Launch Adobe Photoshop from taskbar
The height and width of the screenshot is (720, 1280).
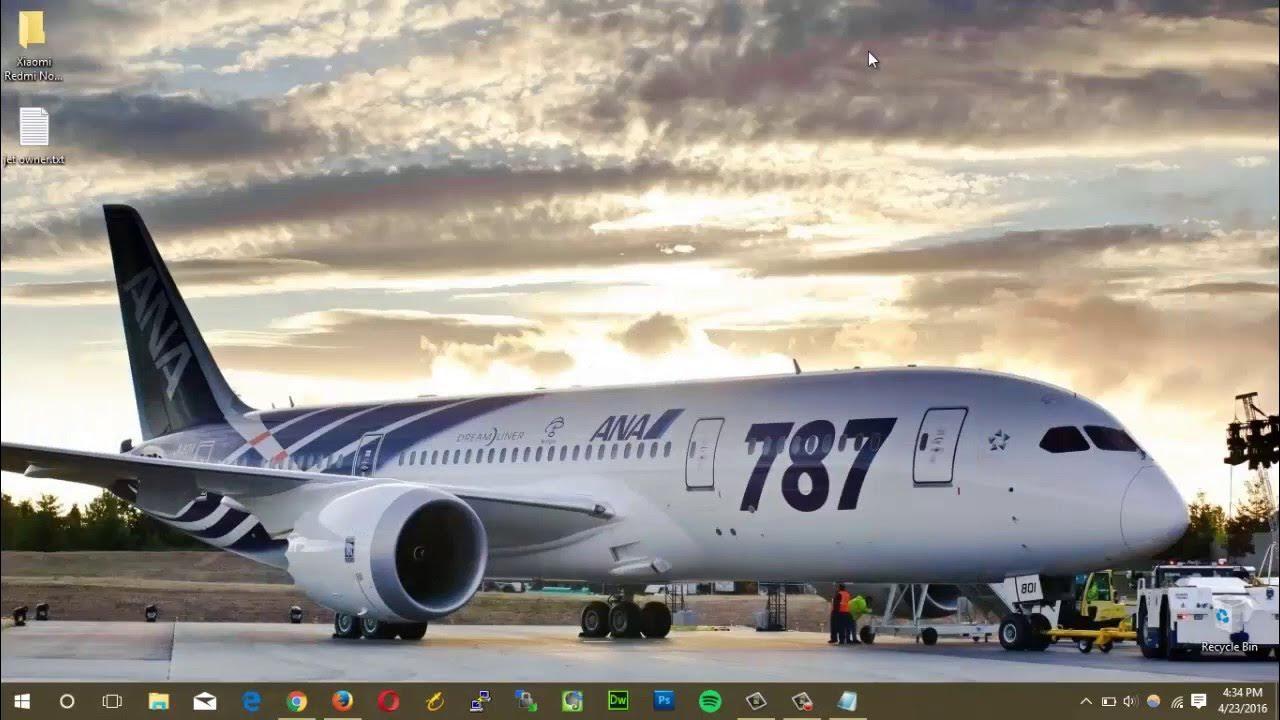pyautogui.click(x=664, y=701)
